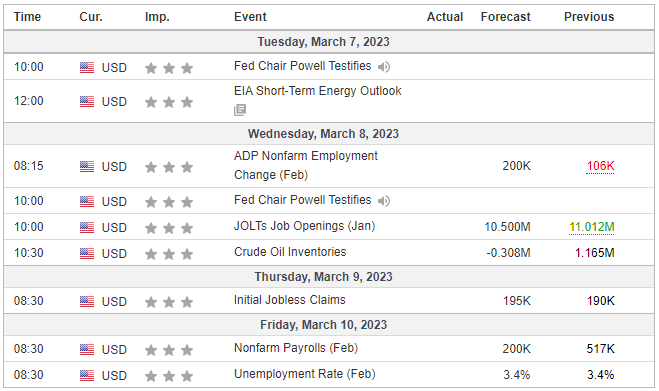The width and height of the screenshot is (659, 391).
Task: Open Unemployment Rate (Feb) event link
Action: click(x=305, y=374)
